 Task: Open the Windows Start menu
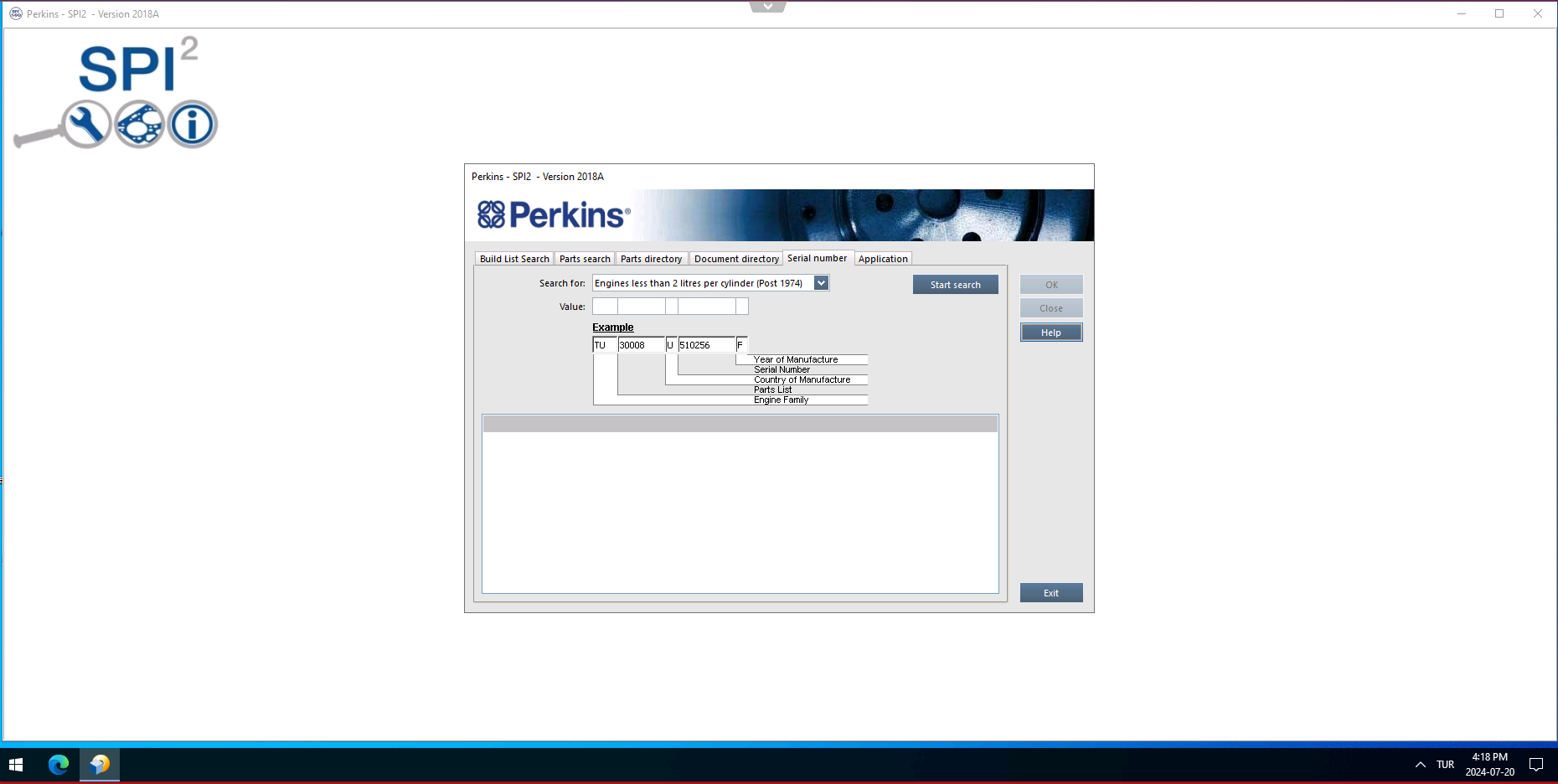point(16,765)
